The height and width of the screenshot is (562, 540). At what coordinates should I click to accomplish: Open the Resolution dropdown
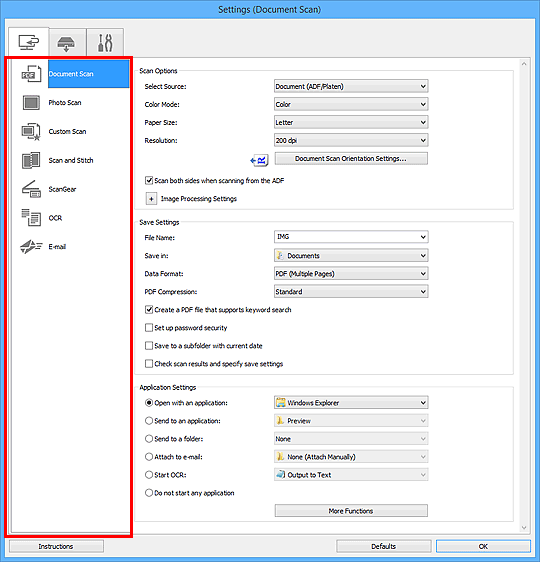(351, 140)
